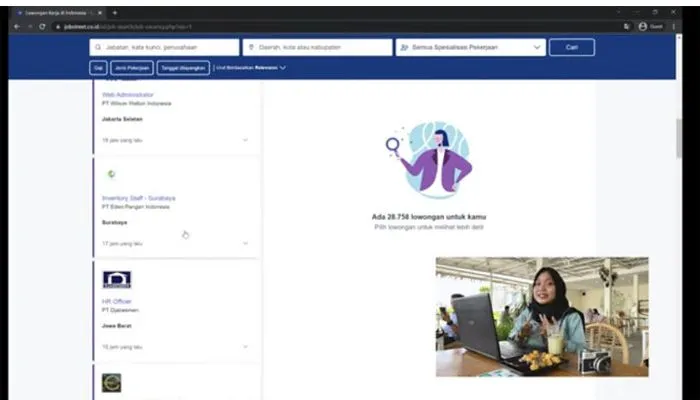The image size is (700, 400).
Task: Click the 'Ada 28.758 lowongan untuk kamu' text
Action: (429, 217)
